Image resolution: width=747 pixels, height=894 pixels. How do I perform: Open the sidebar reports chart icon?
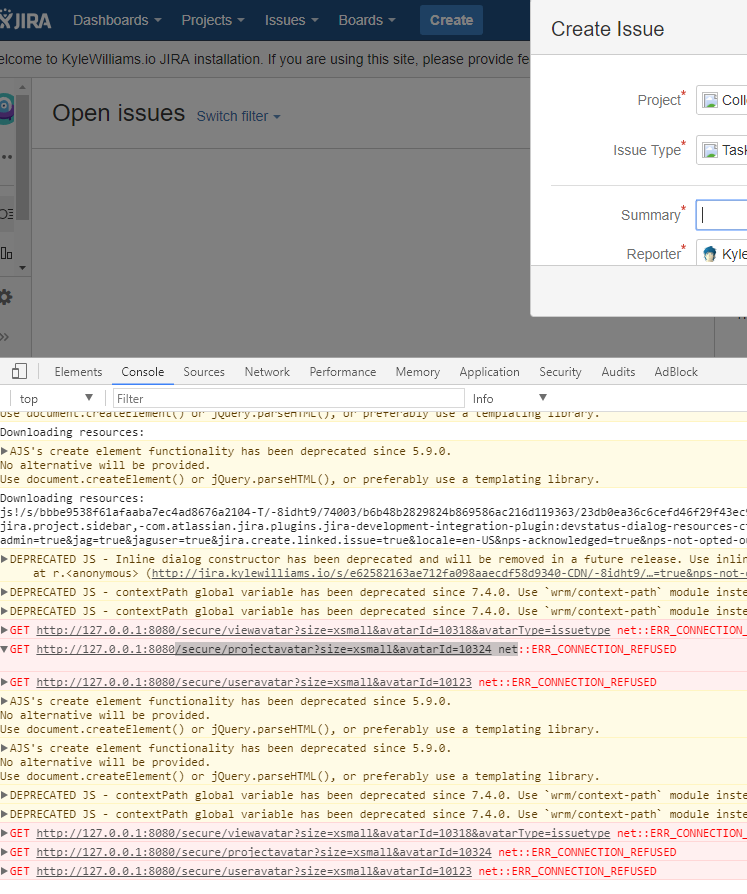pyautogui.click(x=6, y=253)
